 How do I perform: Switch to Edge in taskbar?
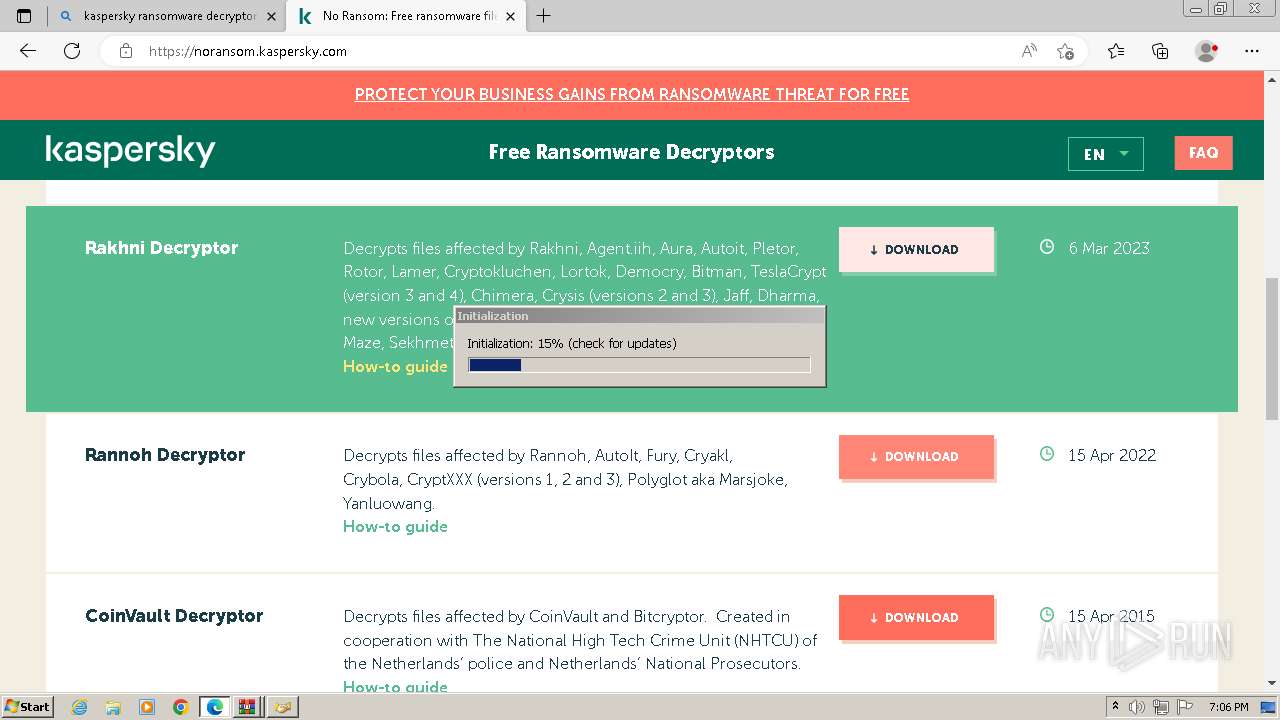214,707
